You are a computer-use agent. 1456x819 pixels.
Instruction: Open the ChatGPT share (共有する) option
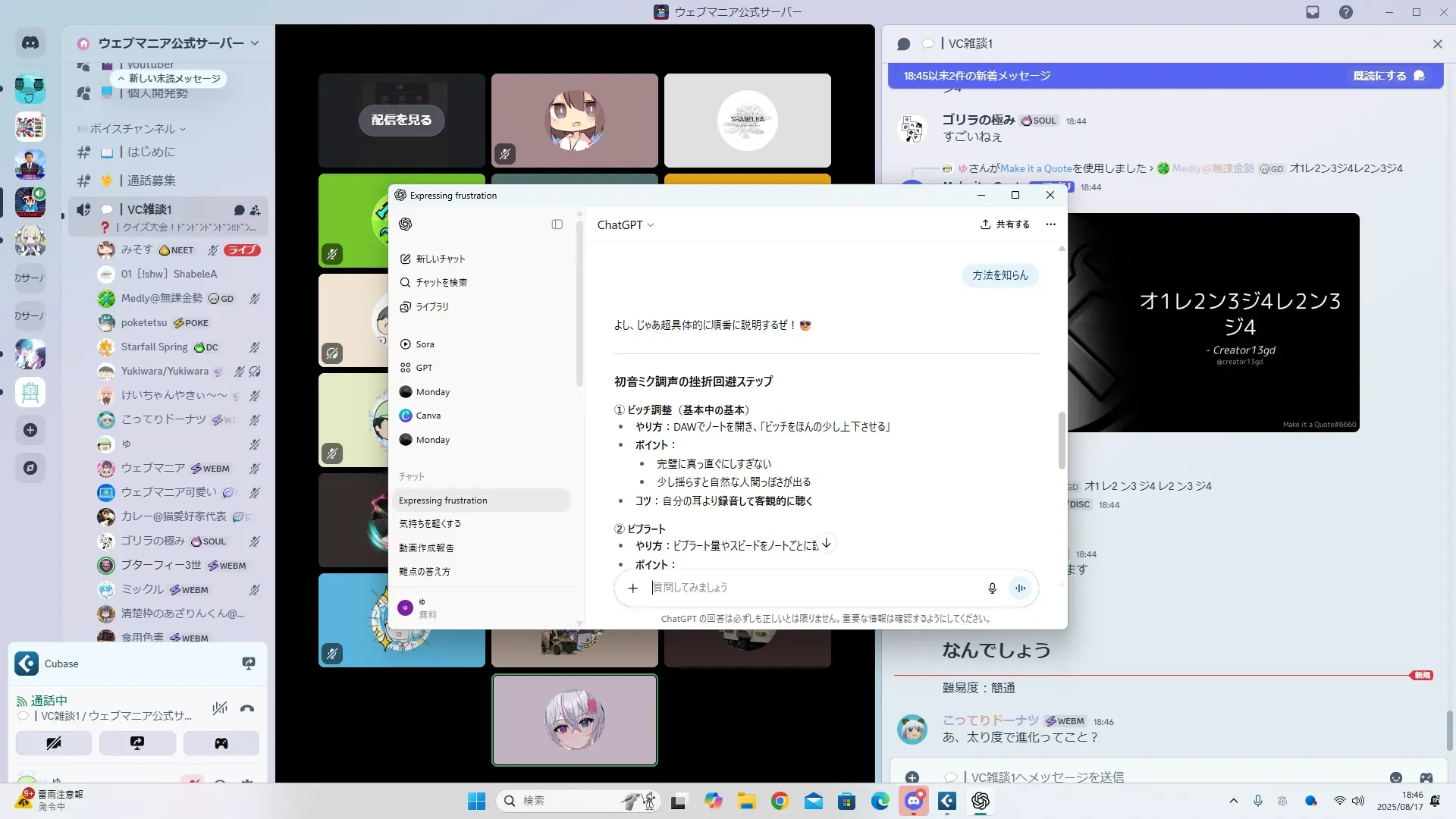point(1005,224)
